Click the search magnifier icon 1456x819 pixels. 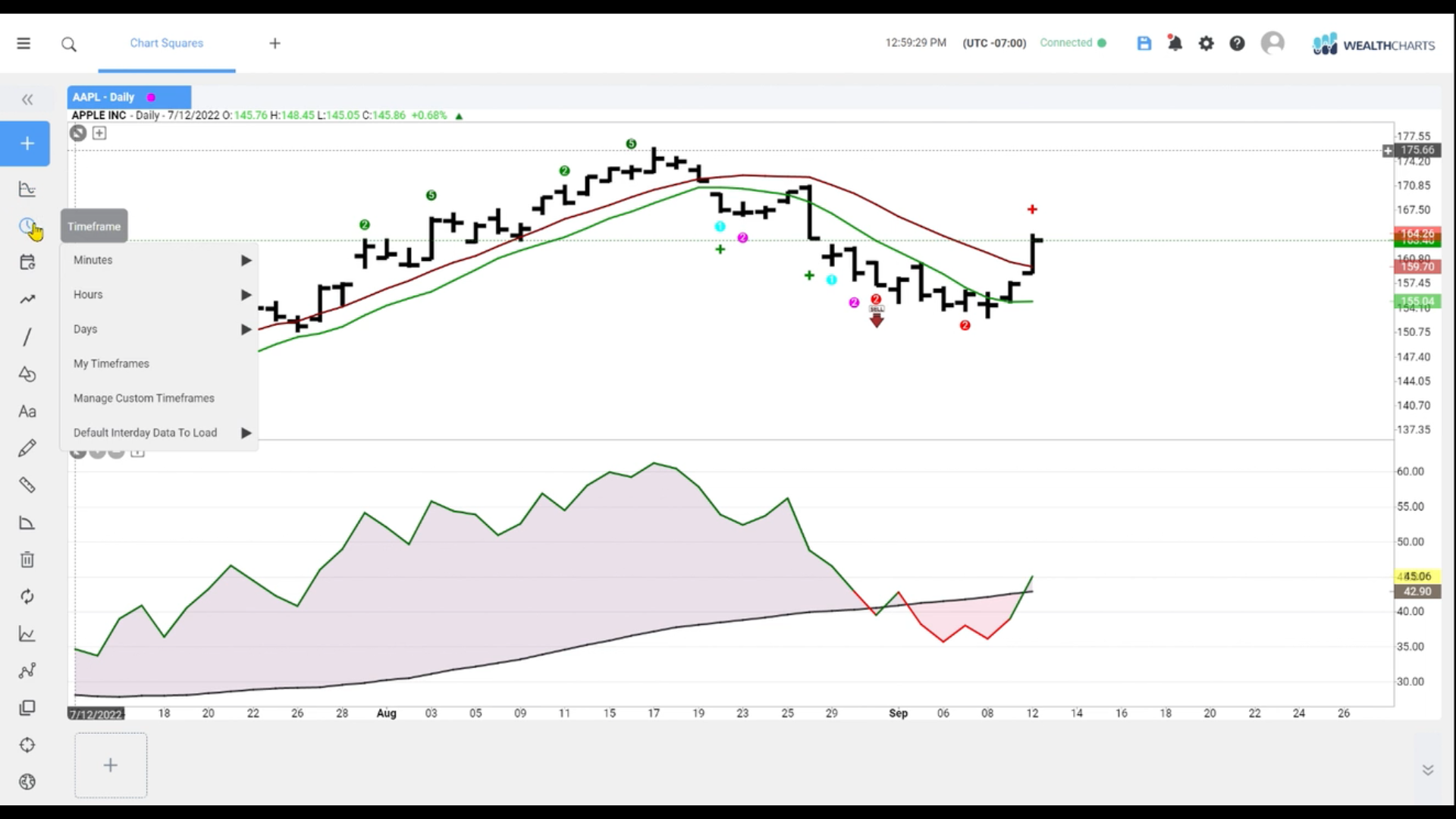(x=69, y=44)
